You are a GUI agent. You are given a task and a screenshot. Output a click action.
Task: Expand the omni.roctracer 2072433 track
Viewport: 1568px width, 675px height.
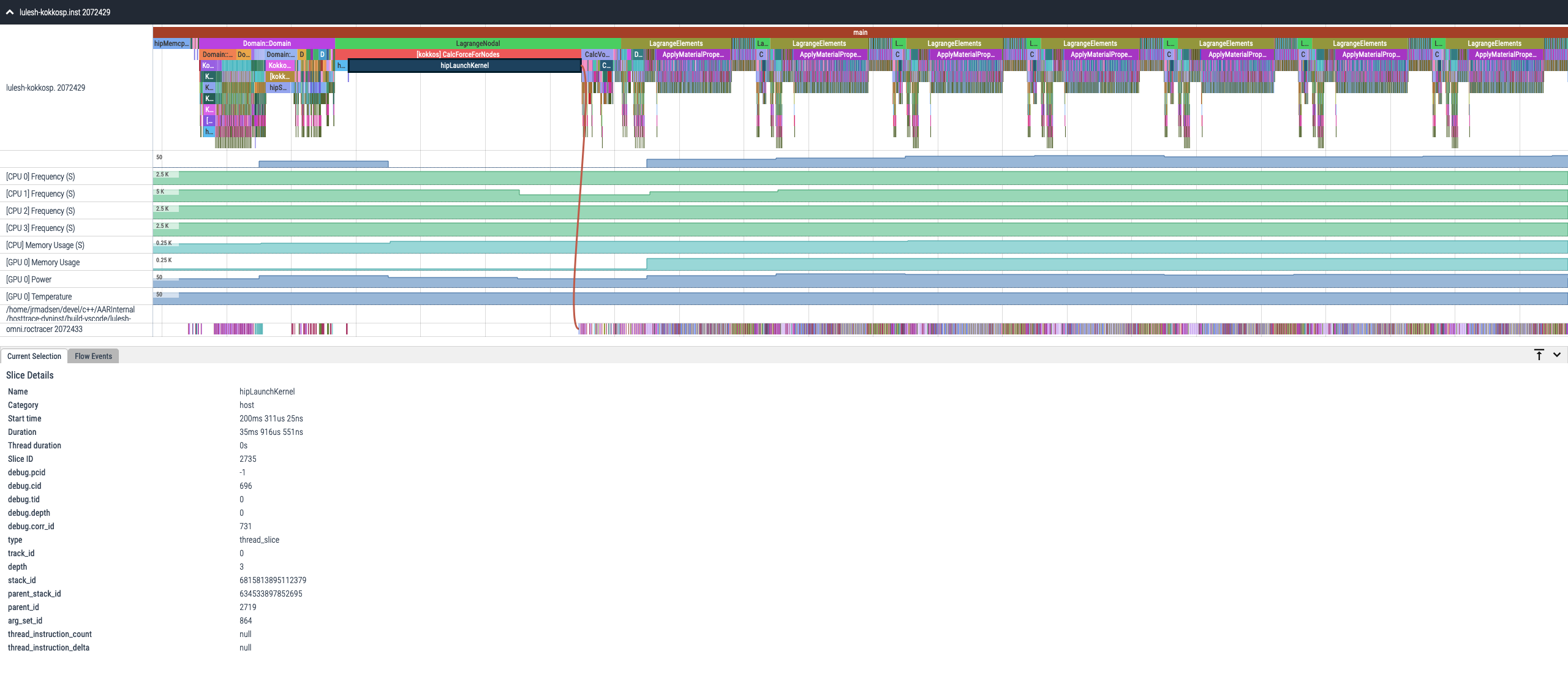tap(46, 329)
